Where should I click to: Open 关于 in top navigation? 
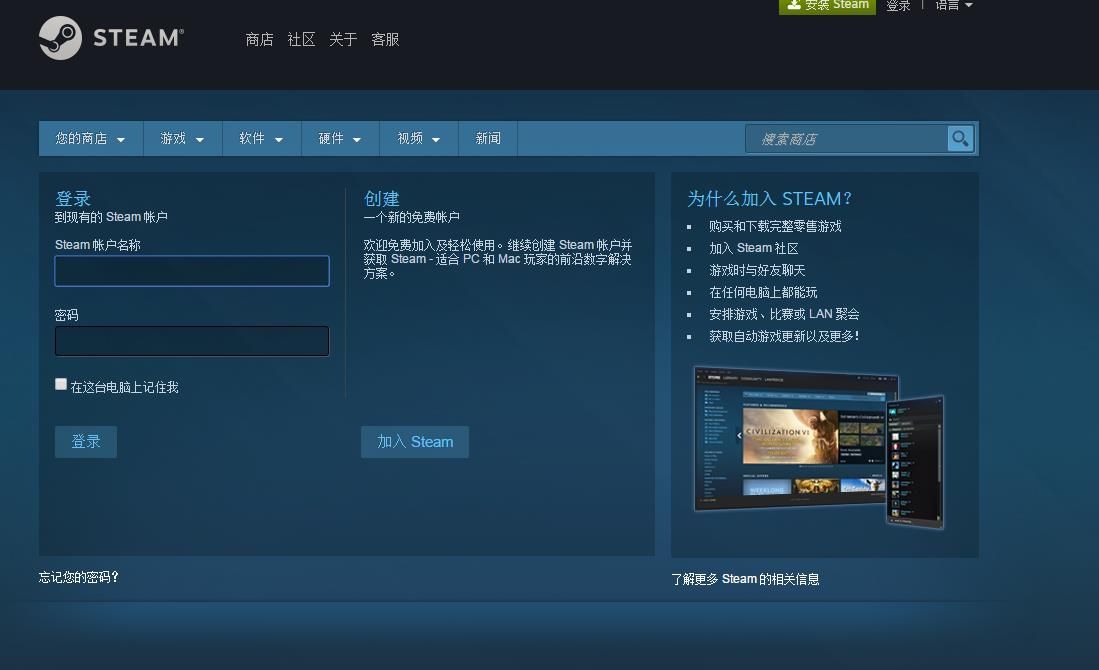pyautogui.click(x=343, y=40)
